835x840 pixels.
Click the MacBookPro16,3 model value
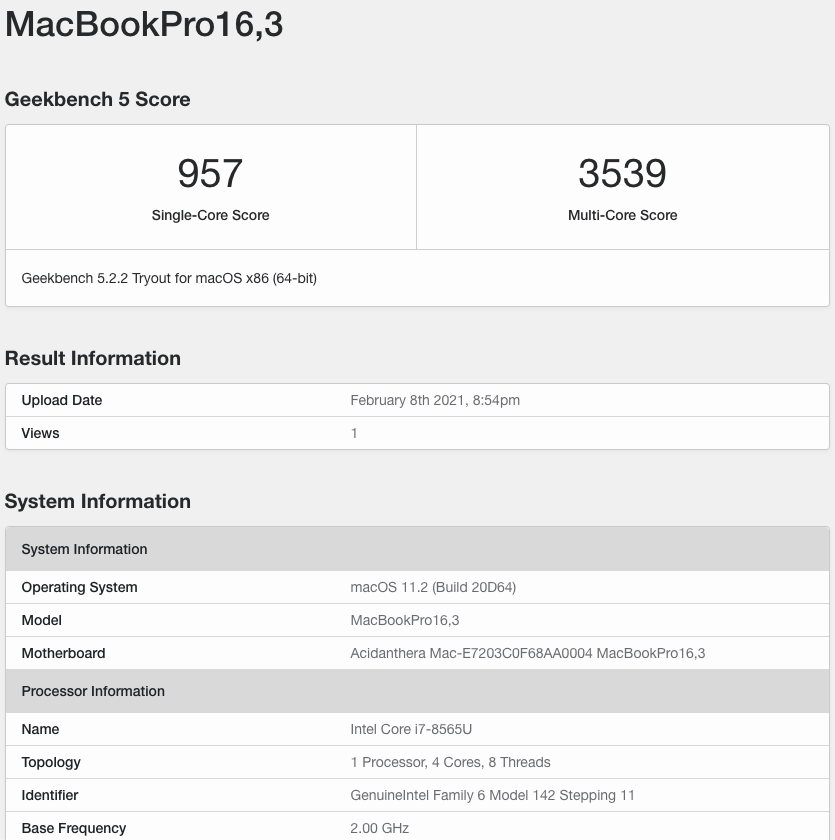pos(405,620)
